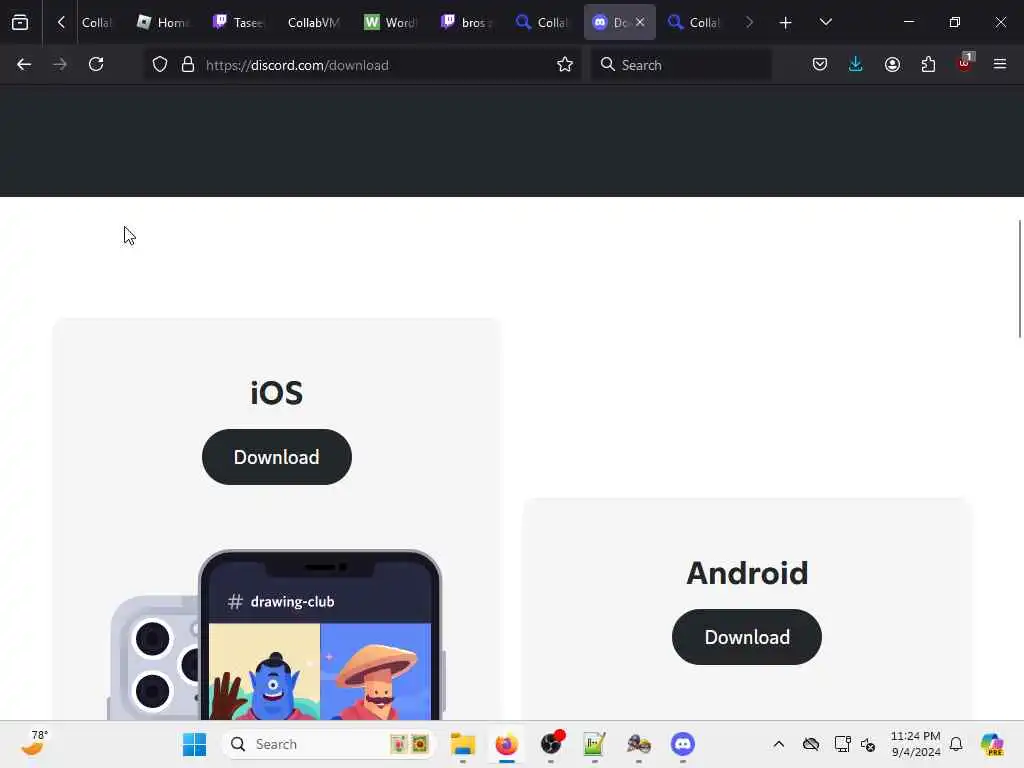
Task: Open Firefox from the taskbar
Action: pyautogui.click(x=506, y=744)
